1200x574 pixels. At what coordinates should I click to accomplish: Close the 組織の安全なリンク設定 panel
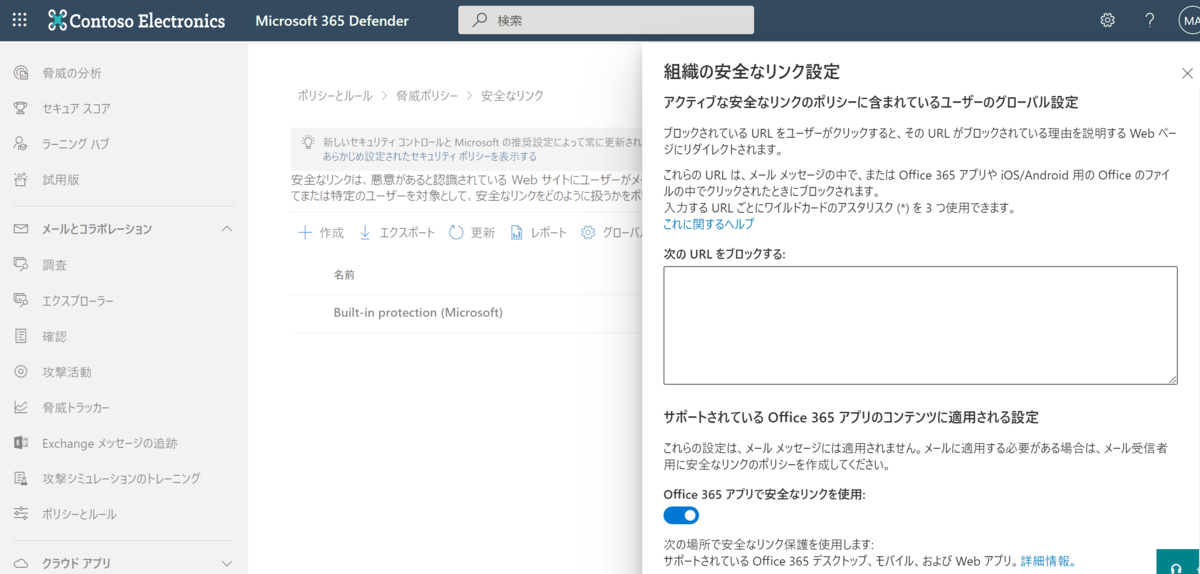pos(1187,73)
